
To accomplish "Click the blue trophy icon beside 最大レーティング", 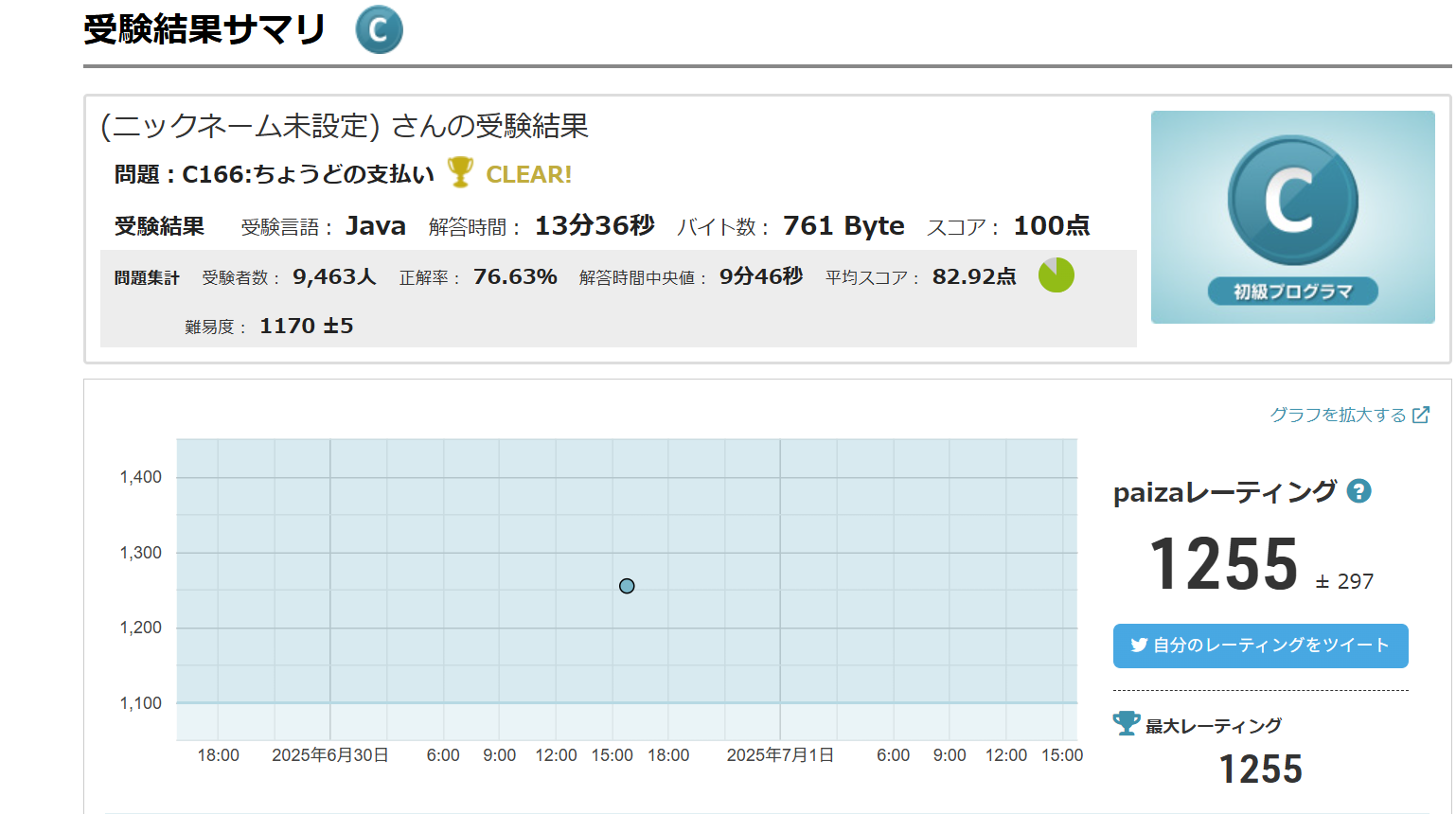I will click(x=1126, y=723).
